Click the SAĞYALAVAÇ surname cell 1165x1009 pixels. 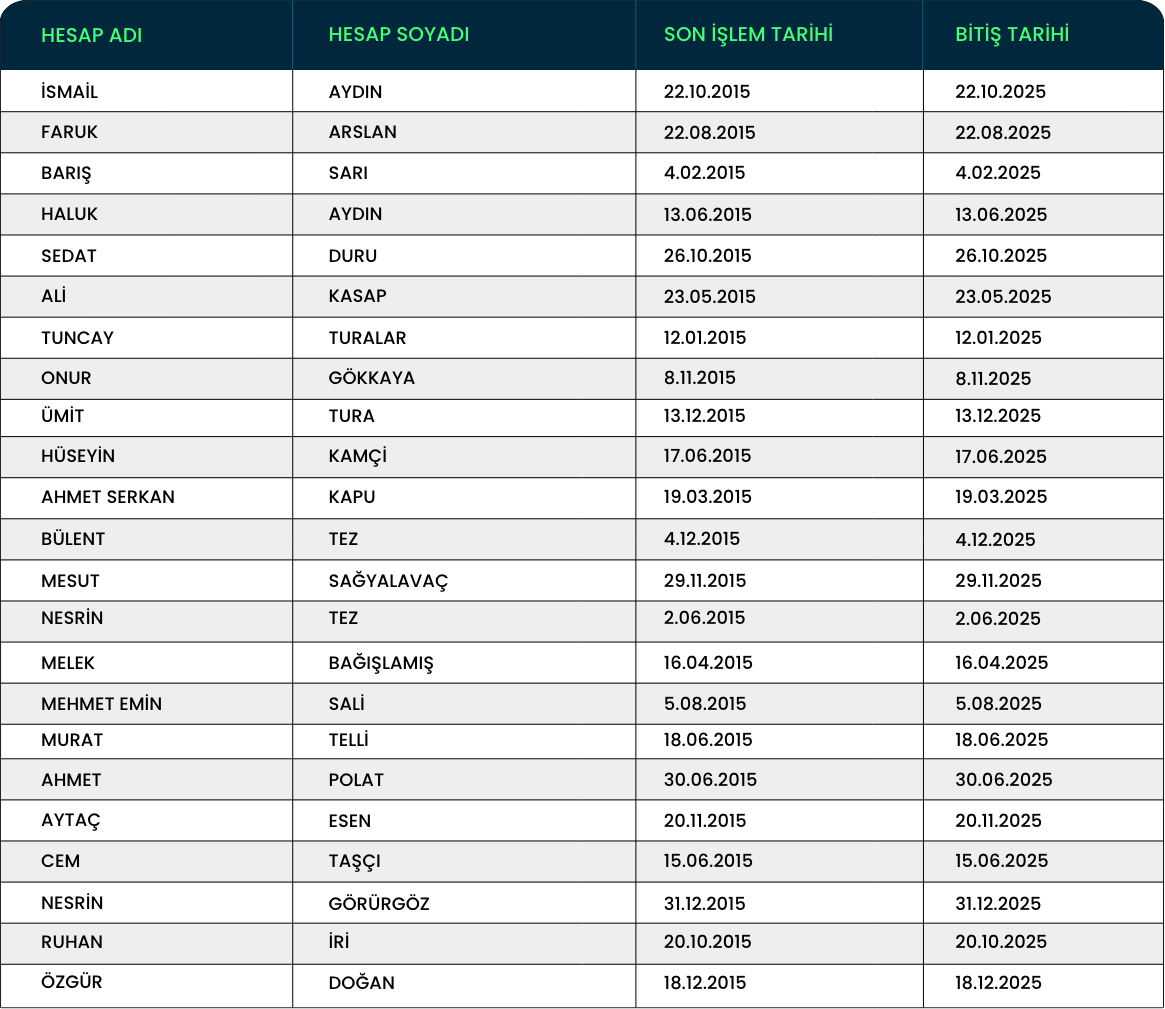pos(388,581)
